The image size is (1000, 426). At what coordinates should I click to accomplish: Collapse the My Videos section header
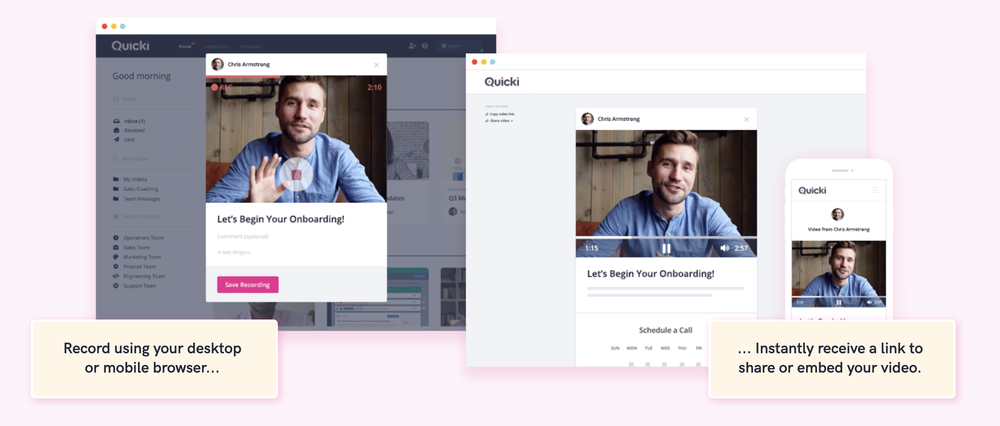[151, 159]
